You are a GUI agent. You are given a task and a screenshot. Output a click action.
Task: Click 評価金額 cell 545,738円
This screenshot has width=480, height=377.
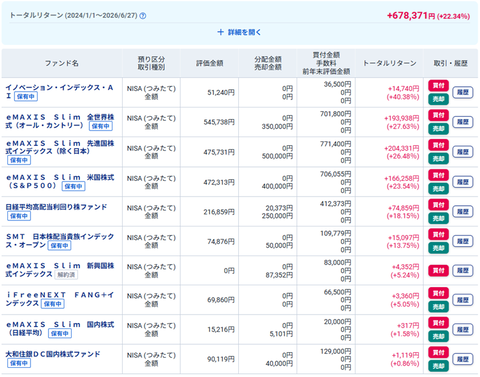219,122
